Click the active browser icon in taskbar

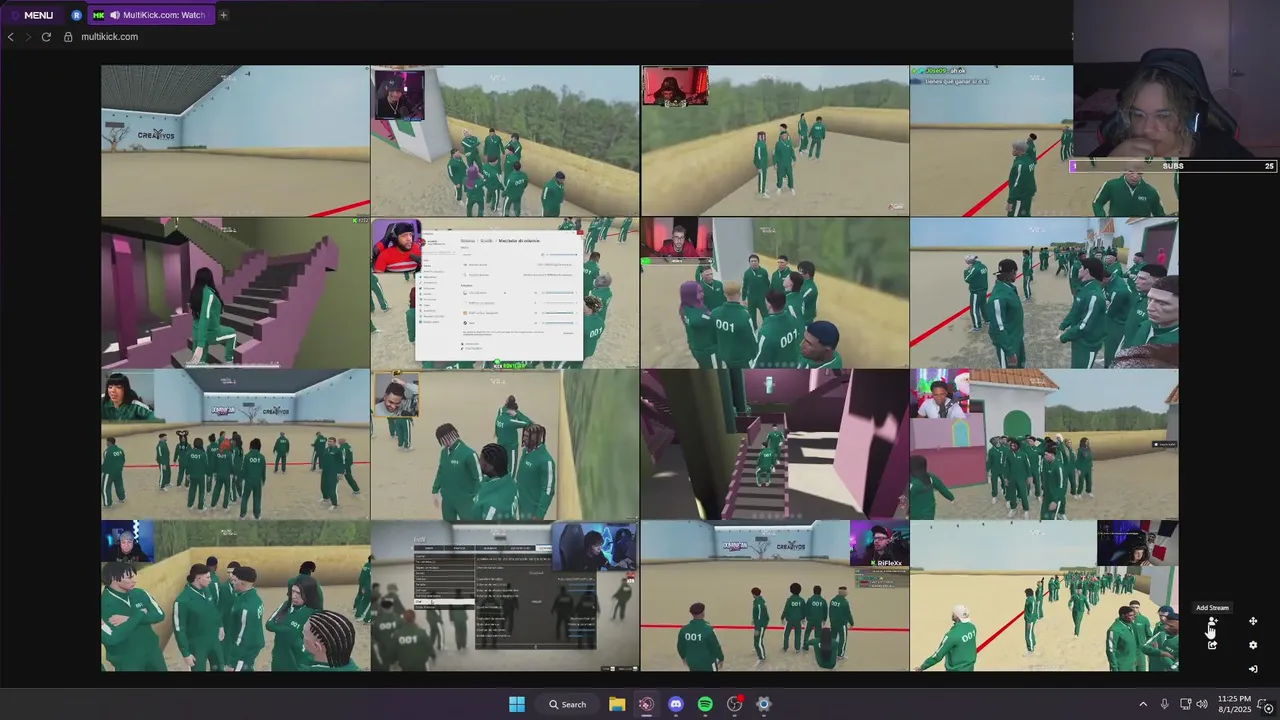click(646, 704)
